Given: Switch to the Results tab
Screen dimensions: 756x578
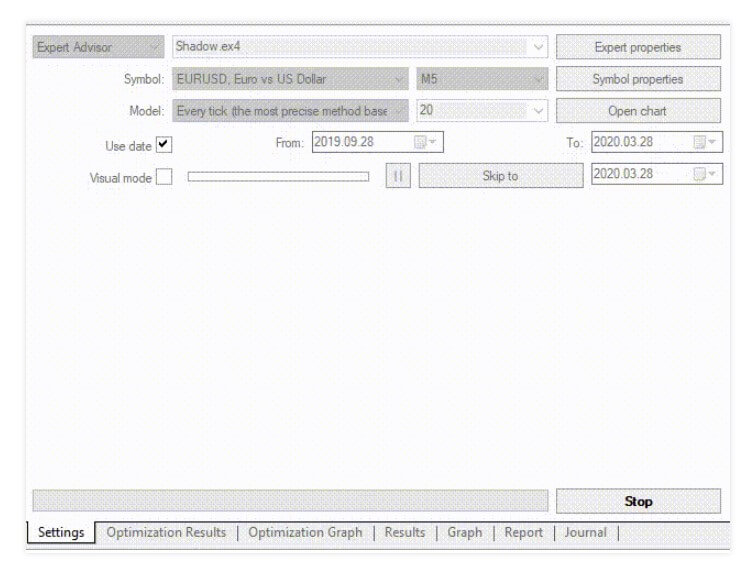Looking at the screenshot, I should click(x=405, y=533).
